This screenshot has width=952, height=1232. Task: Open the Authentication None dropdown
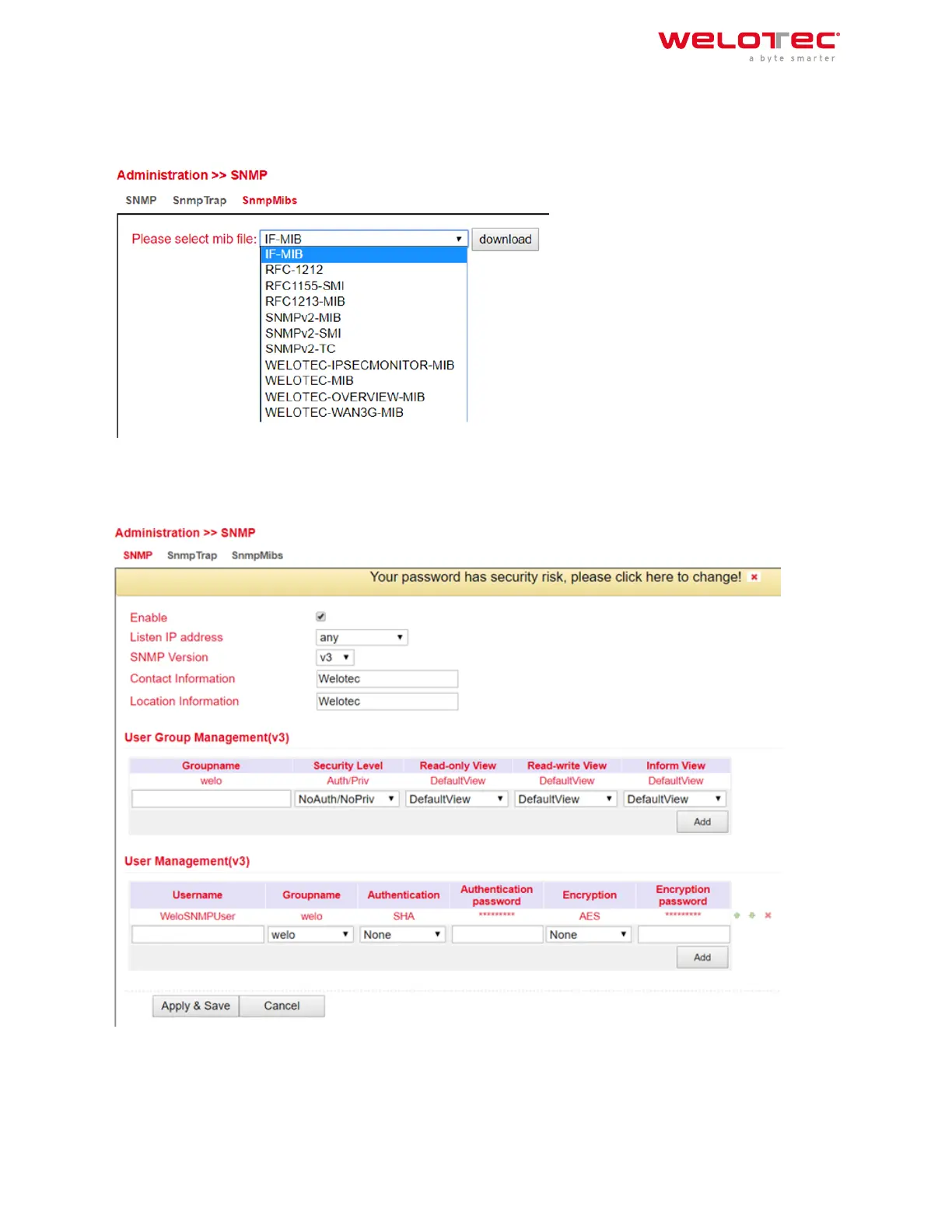click(x=403, y=935)
